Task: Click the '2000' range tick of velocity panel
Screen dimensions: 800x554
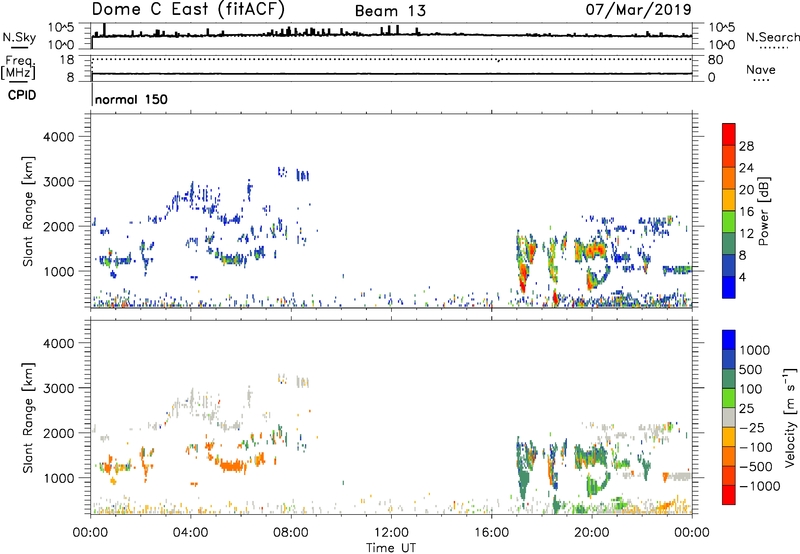Action: coord(58,433)
